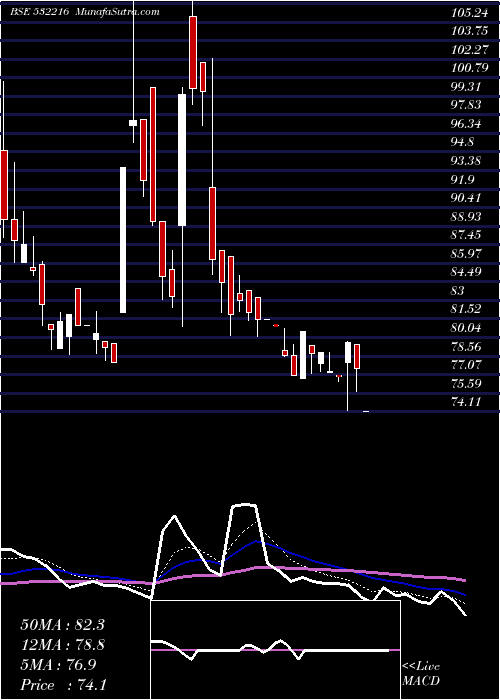This screenshot has width=500, height=700.
Task: Select the 94.8 price axis label
Action: click(x=464, y=142)
